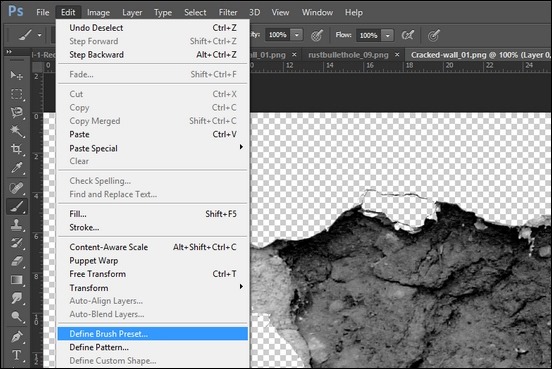
Task: Select the Gradient tool
Action: pos(16,280)
